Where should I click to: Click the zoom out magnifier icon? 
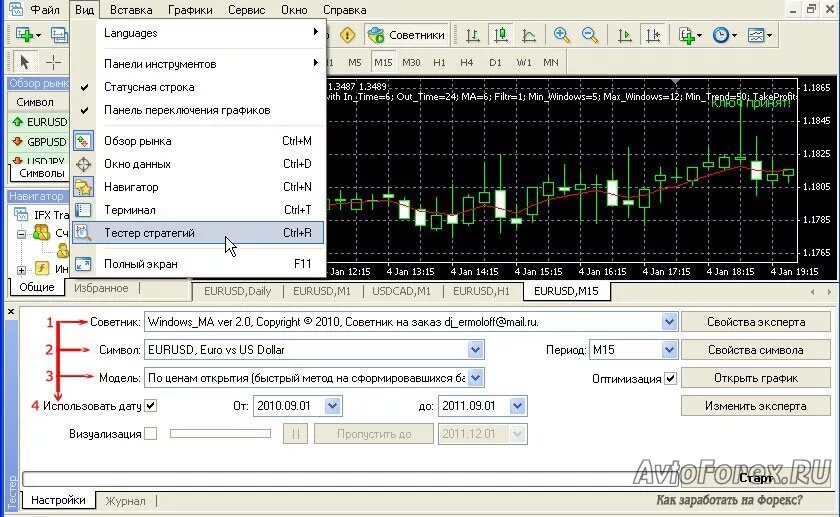590,35
